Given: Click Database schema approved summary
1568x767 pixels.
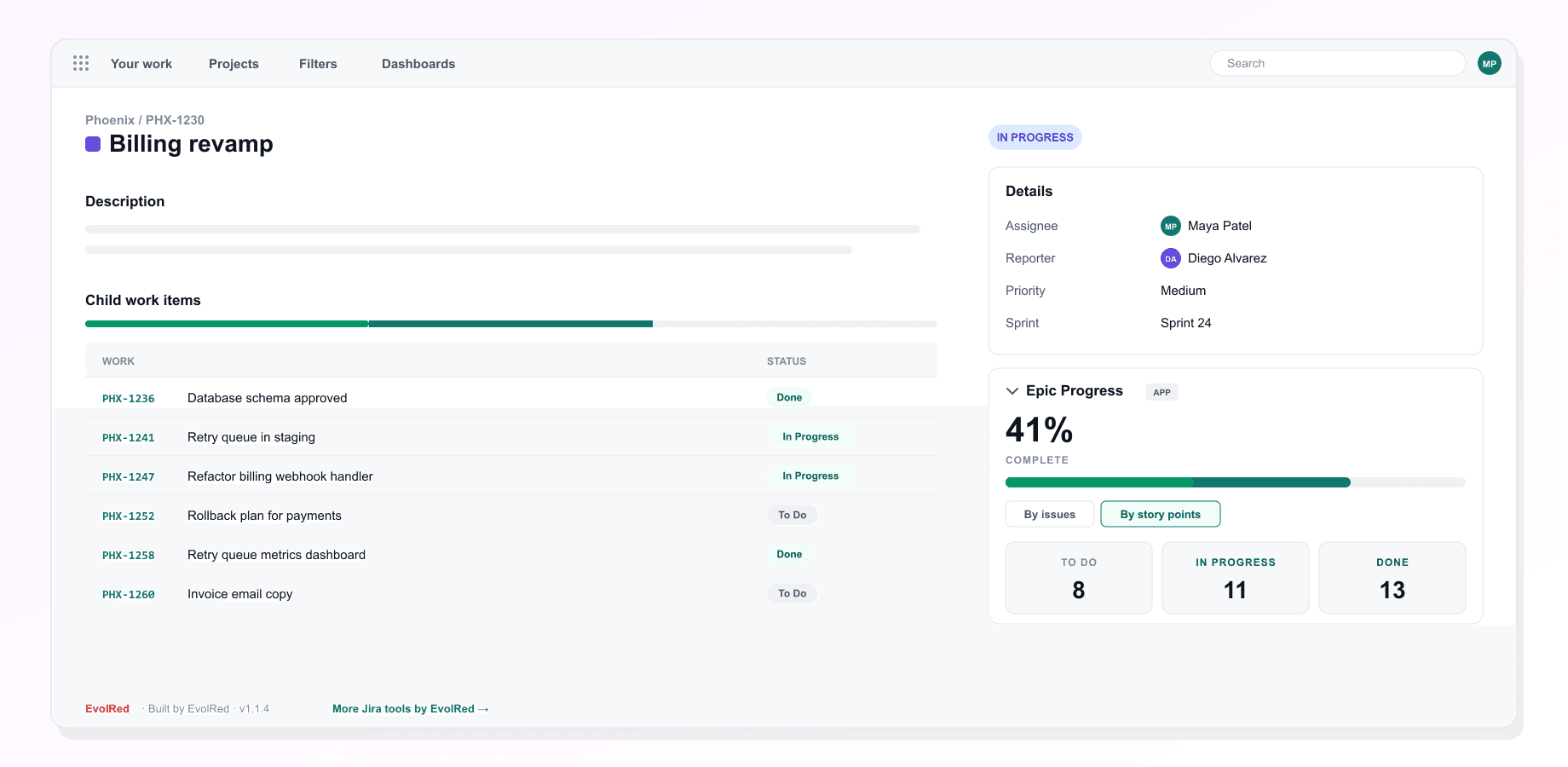Looking at the screenshot, I should pyautogui.click(x=268, y=398).
